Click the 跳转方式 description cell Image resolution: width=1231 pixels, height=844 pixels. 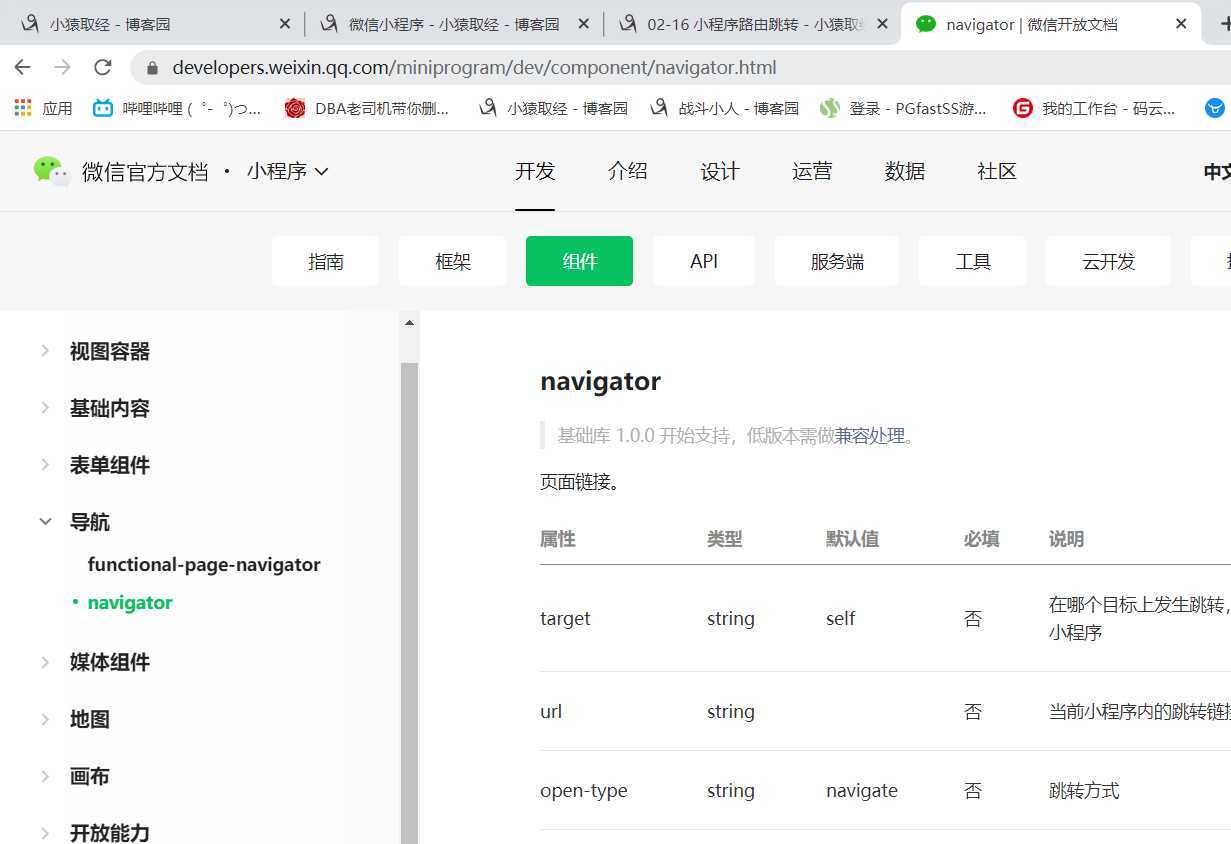click(1084, 790)
